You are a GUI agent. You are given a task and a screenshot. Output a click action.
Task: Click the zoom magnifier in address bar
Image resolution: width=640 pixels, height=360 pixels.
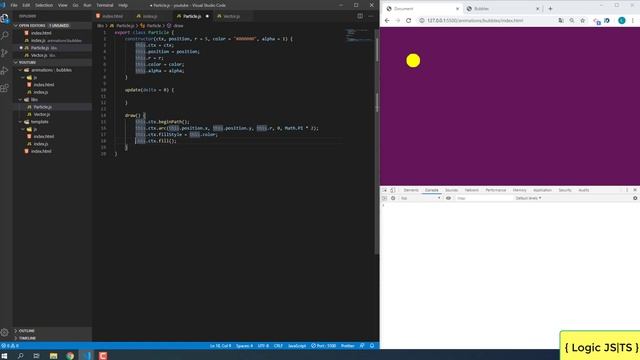point(572,20)
